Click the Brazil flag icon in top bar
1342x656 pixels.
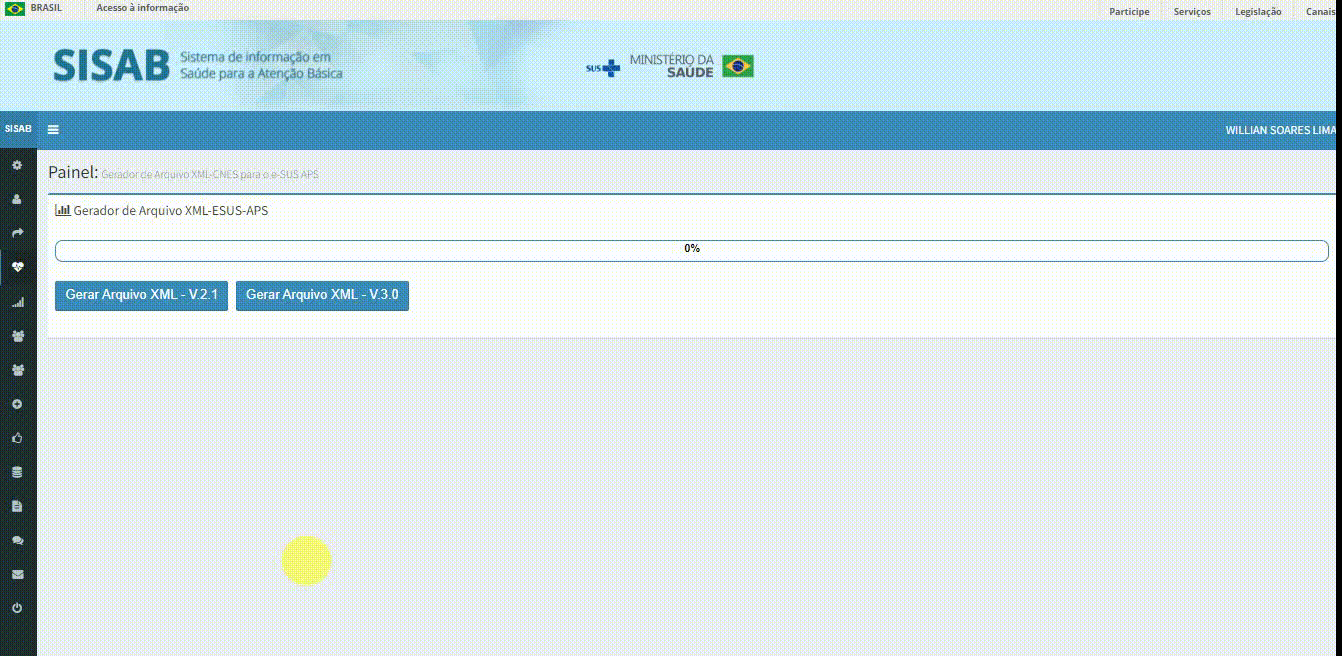point(15,8)
